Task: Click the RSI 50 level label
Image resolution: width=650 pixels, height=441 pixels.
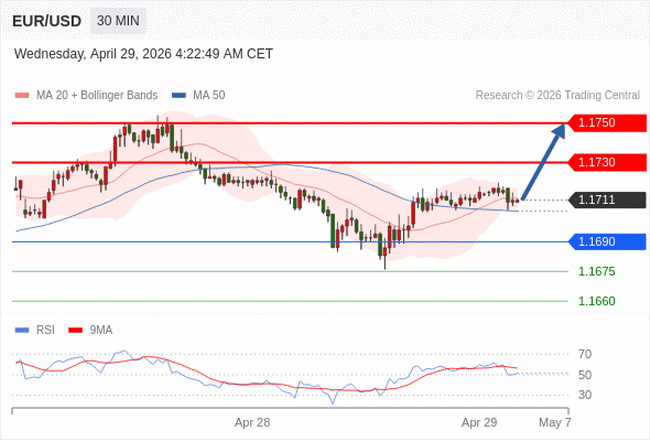Action: point(585,375)
